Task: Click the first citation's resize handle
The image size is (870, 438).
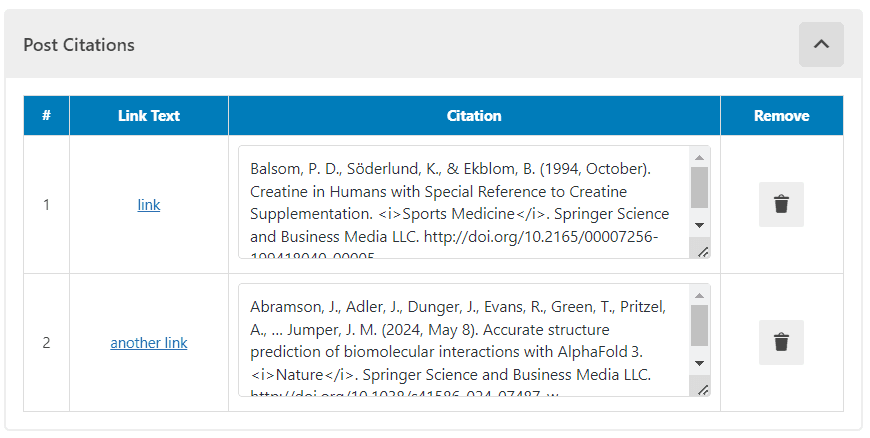Action: click(703, 252)
